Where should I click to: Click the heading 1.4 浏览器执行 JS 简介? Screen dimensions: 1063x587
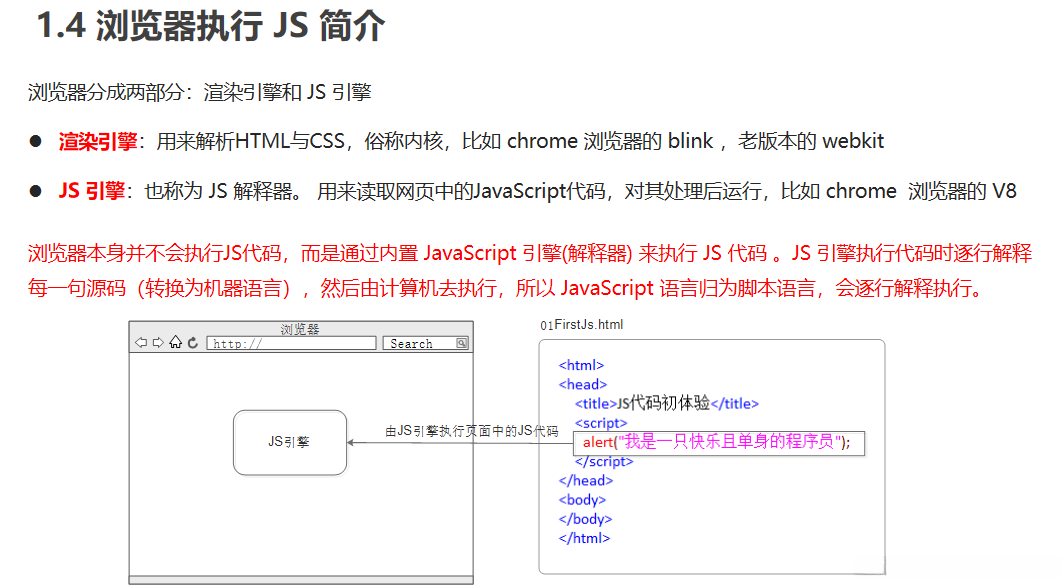coord(211,26)
